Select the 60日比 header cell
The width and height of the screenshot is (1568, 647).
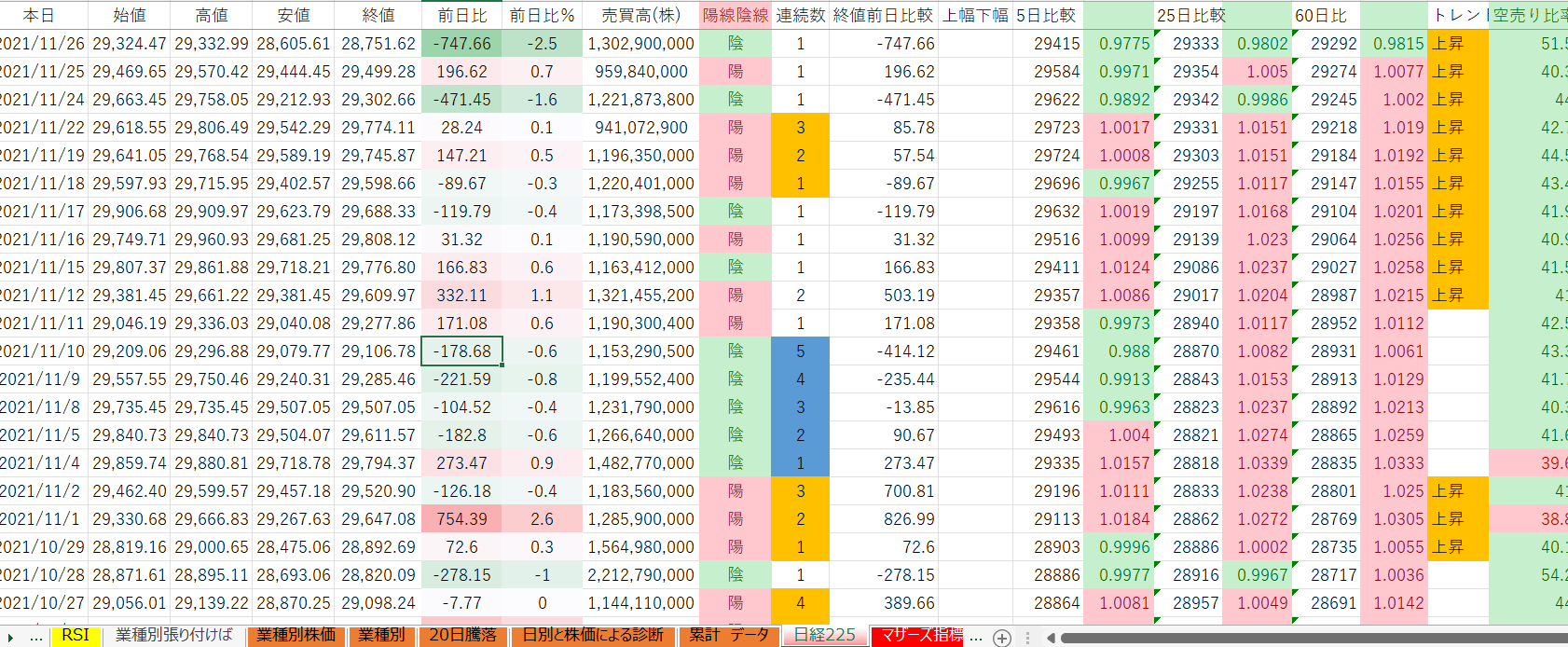1325,15
